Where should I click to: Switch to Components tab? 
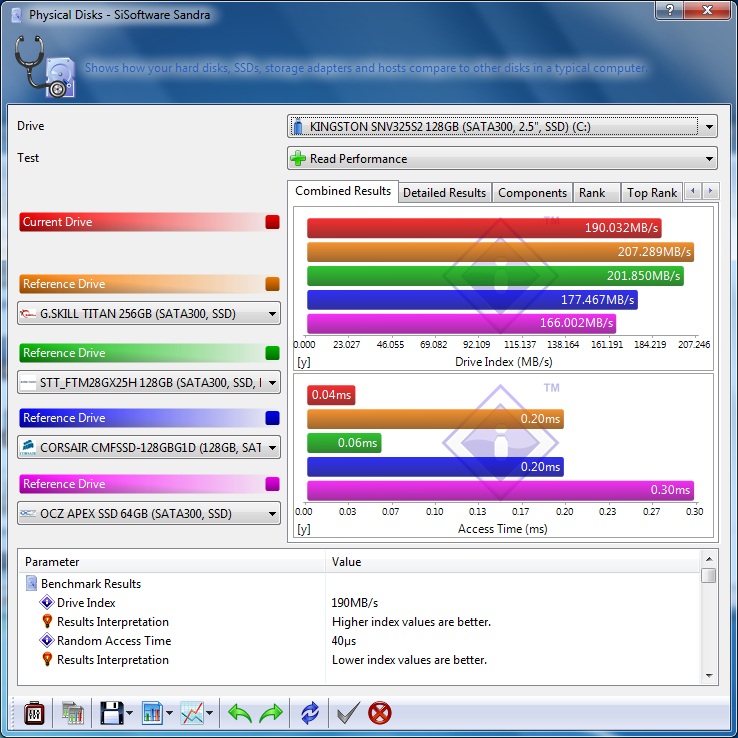532,193
